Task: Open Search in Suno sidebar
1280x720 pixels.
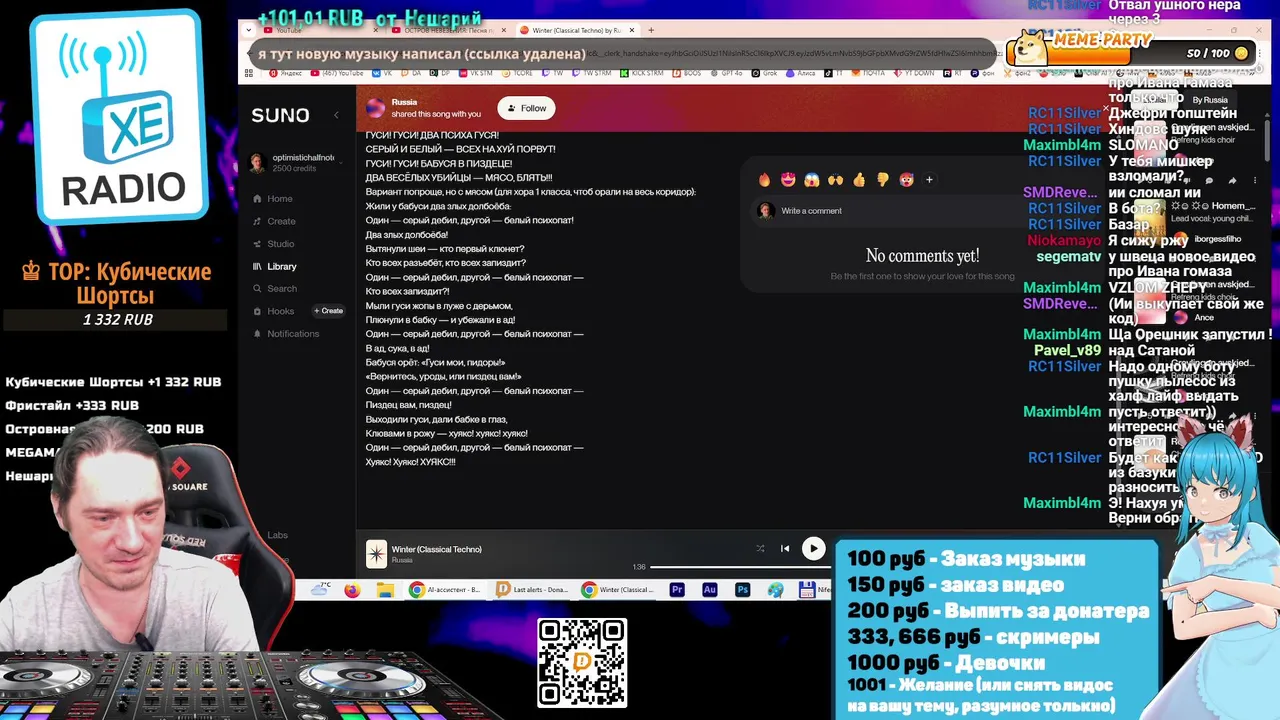Action: (x=274, y=289)
